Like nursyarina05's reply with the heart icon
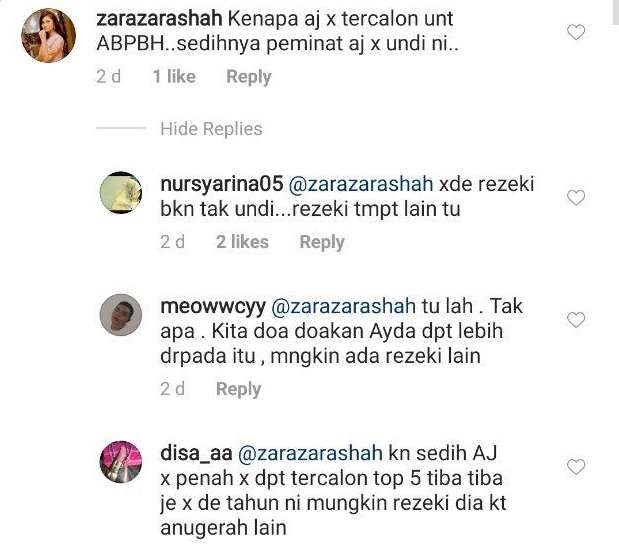 [576, 197]
